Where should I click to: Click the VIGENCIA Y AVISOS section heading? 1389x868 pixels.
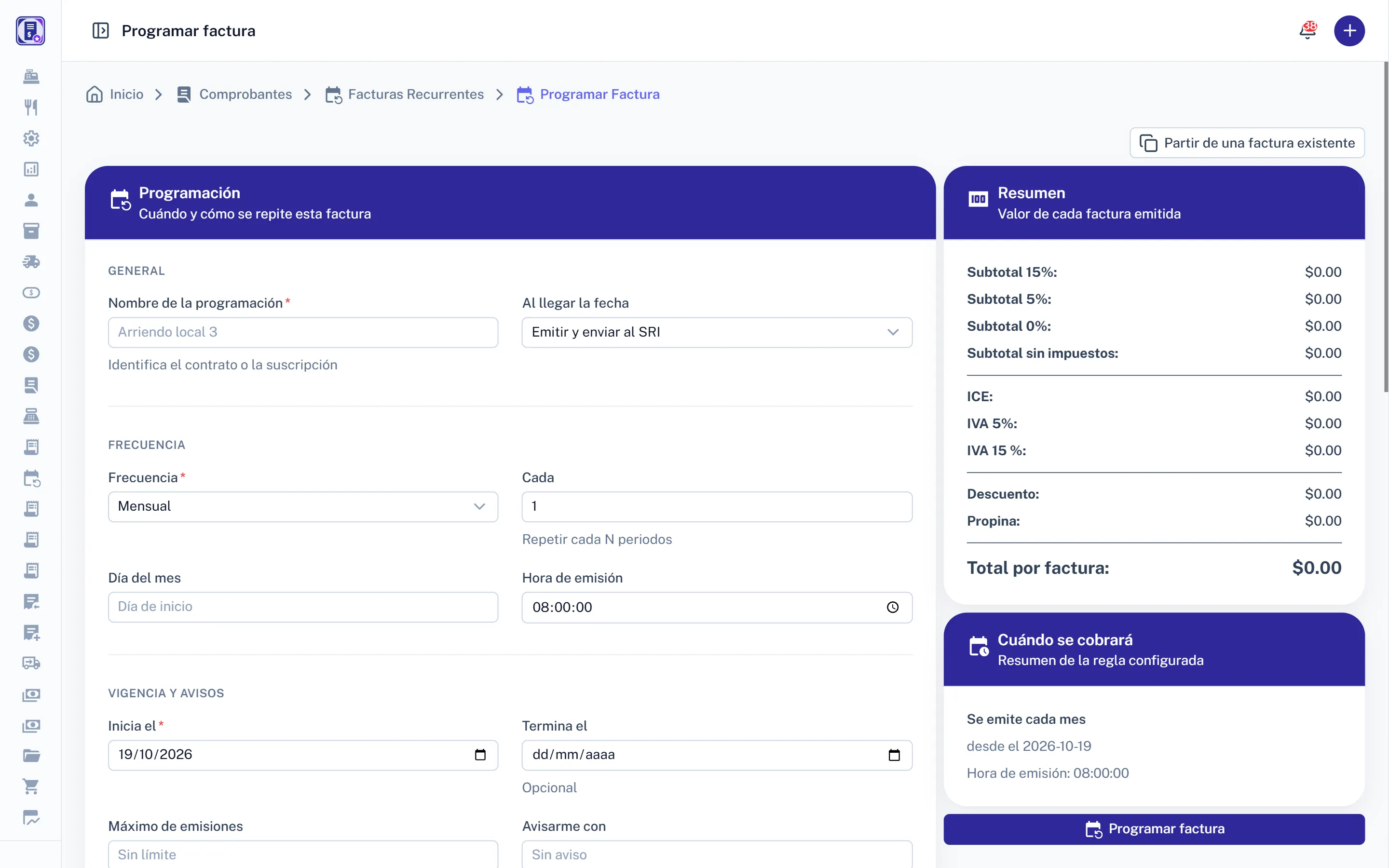166,693
